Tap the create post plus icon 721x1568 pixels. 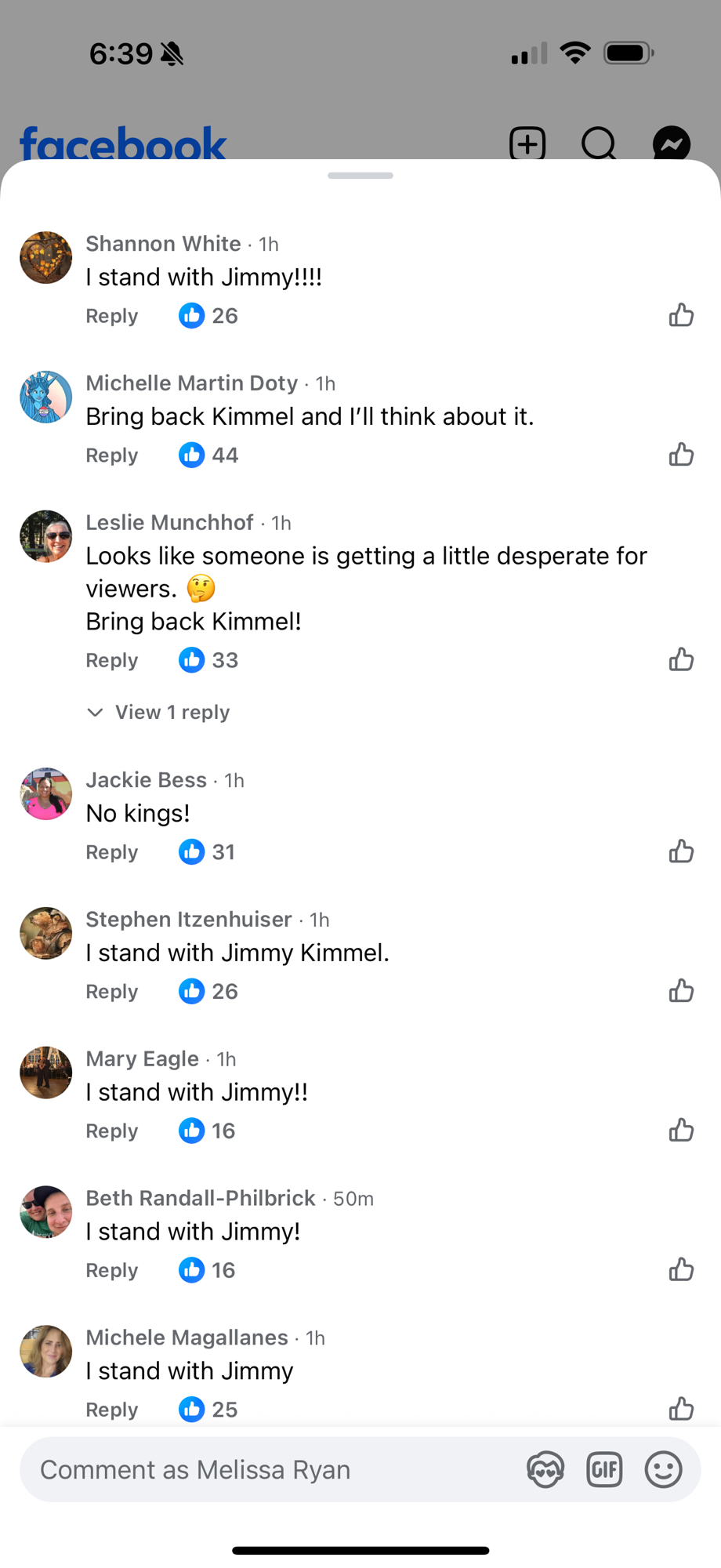[x=527, y=144]
